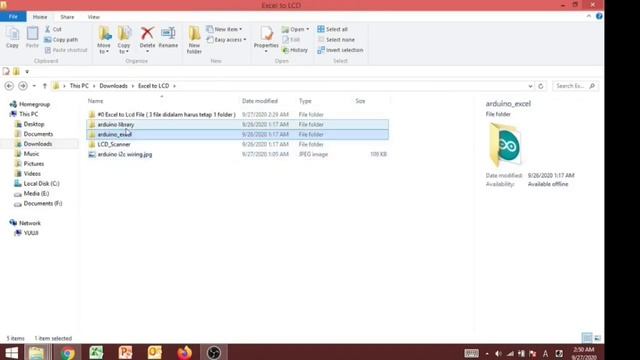640x360 pixels.
Task: Click Copy path in the ribbon
Action: (x=61, y=40)
